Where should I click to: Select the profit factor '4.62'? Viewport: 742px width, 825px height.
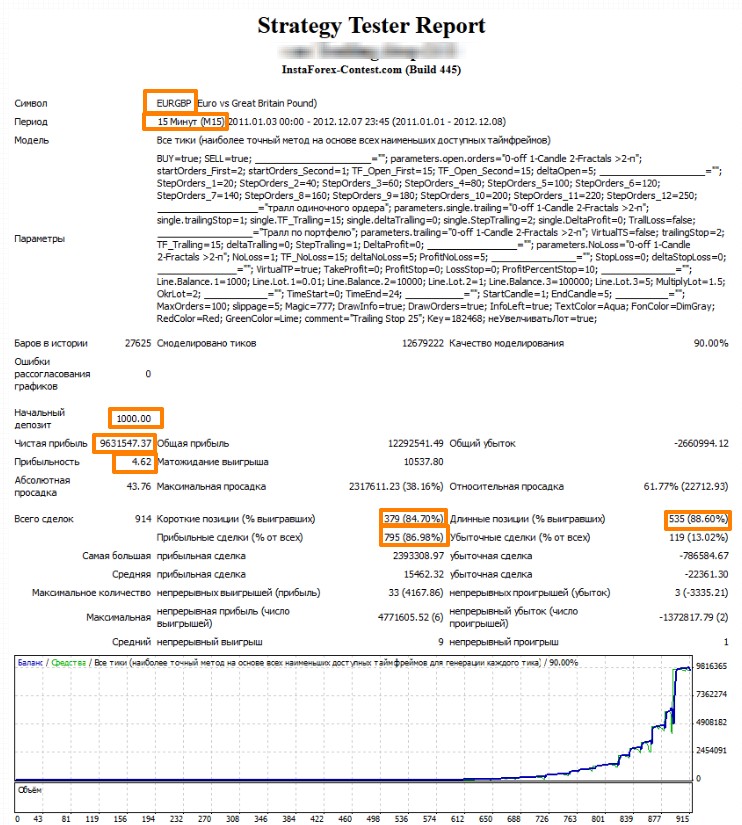(x=141, y=461)
